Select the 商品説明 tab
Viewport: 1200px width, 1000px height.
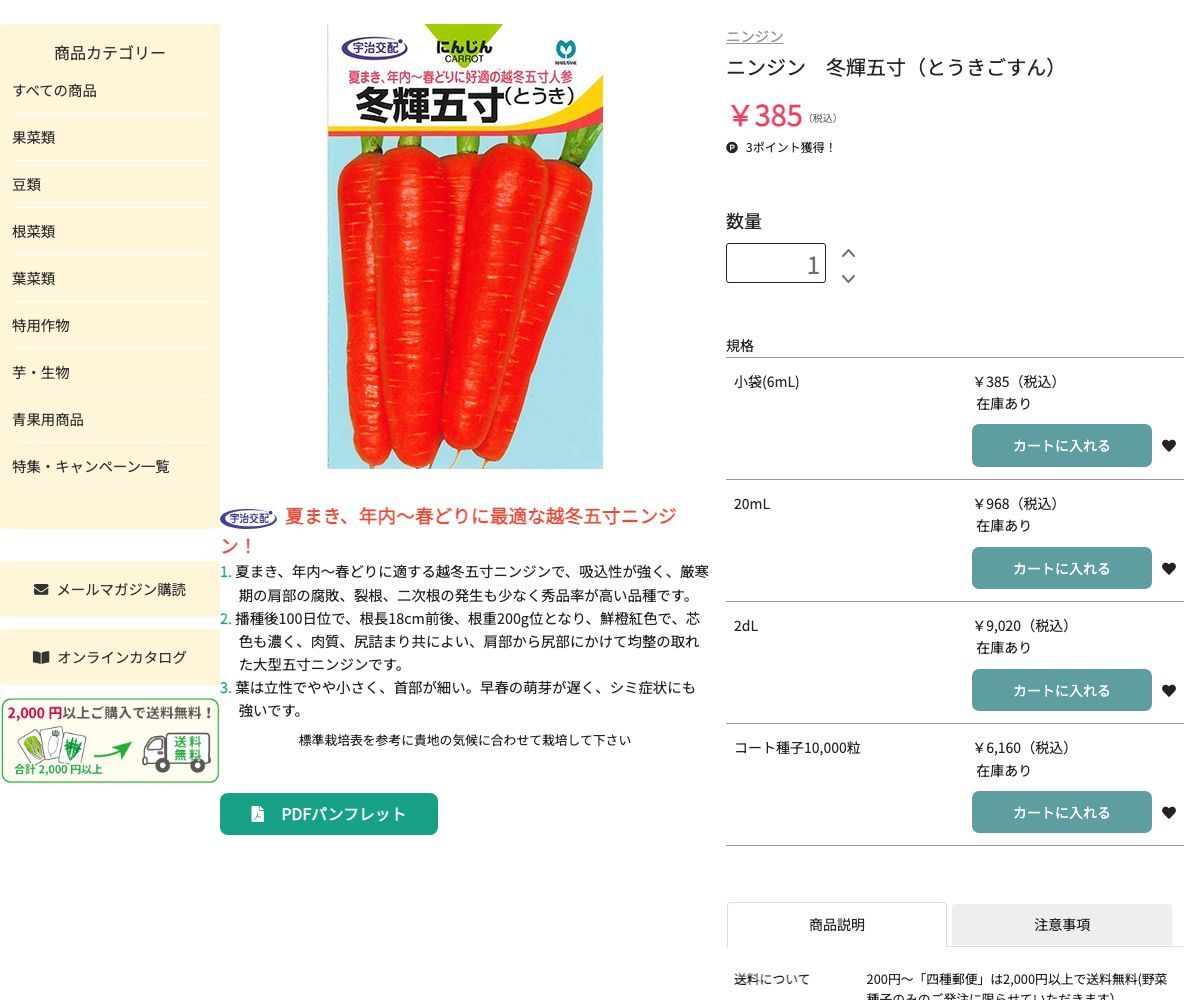(836, 924)
